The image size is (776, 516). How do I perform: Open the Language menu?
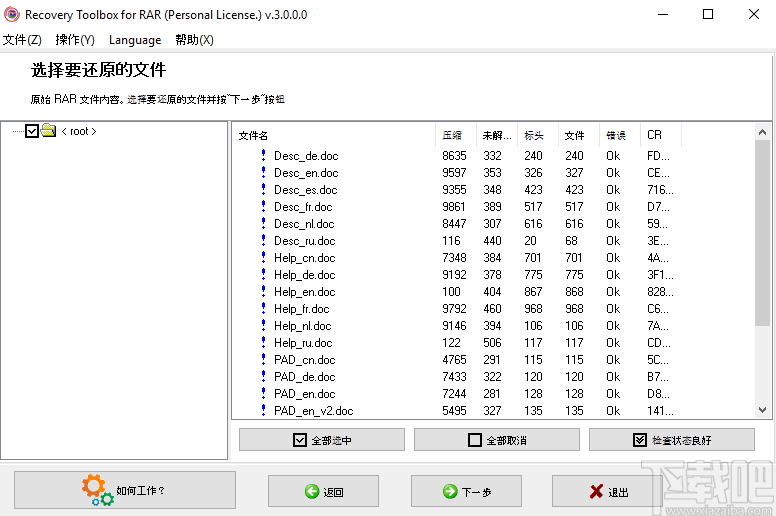[135, 40]
